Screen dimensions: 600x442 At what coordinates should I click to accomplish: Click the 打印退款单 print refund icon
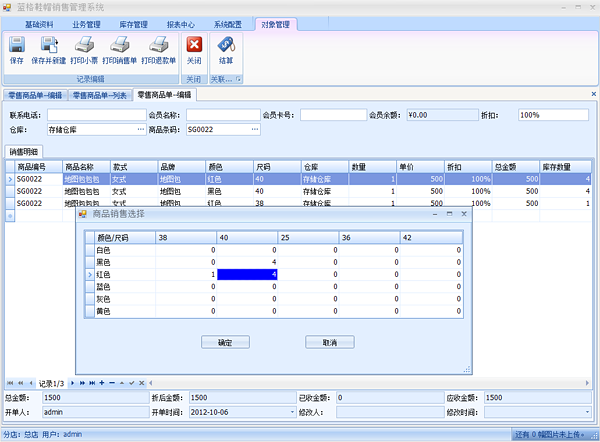pos(158,49)
